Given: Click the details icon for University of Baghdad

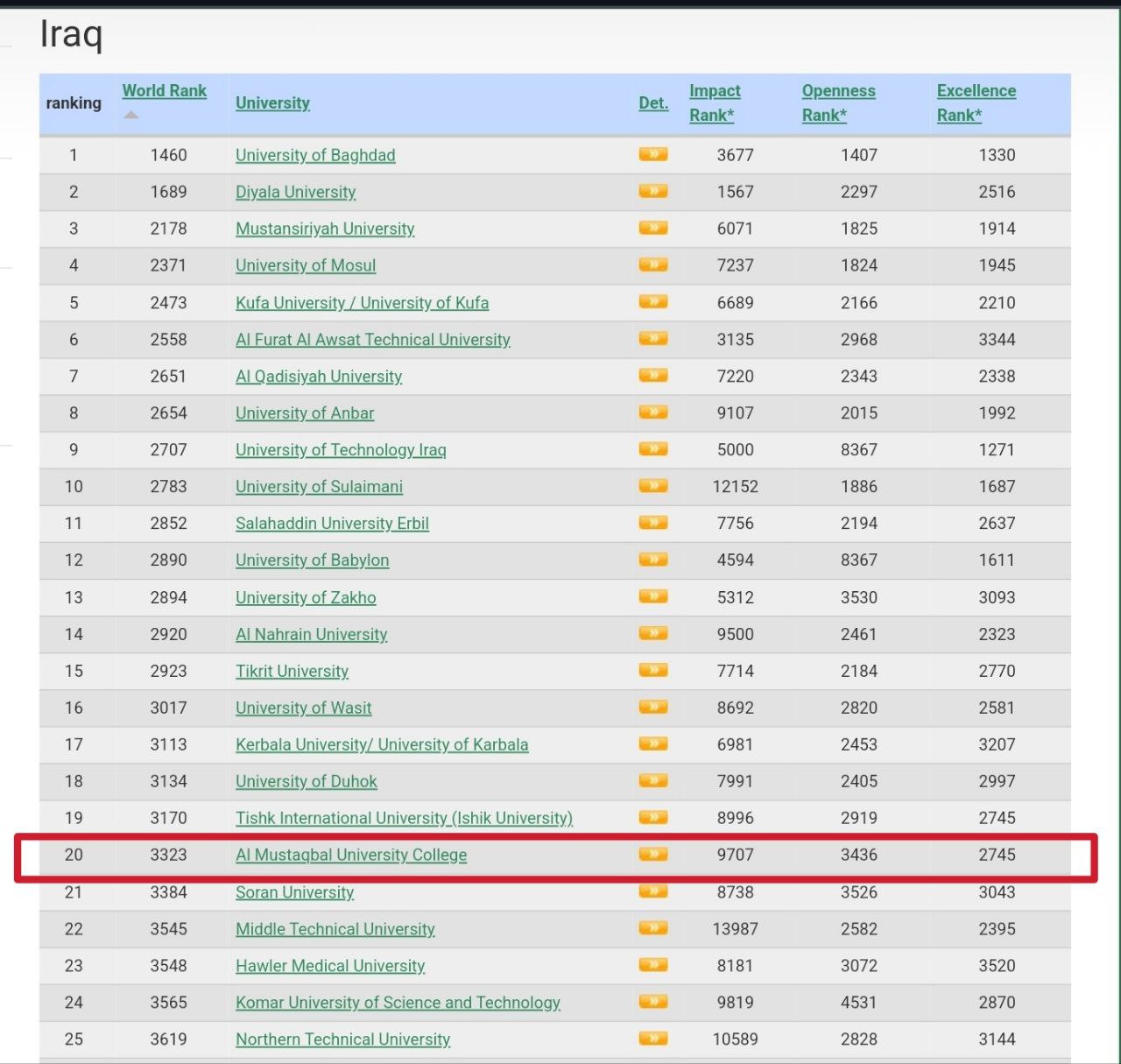Looking at the screenshot, I should [652, 155].
